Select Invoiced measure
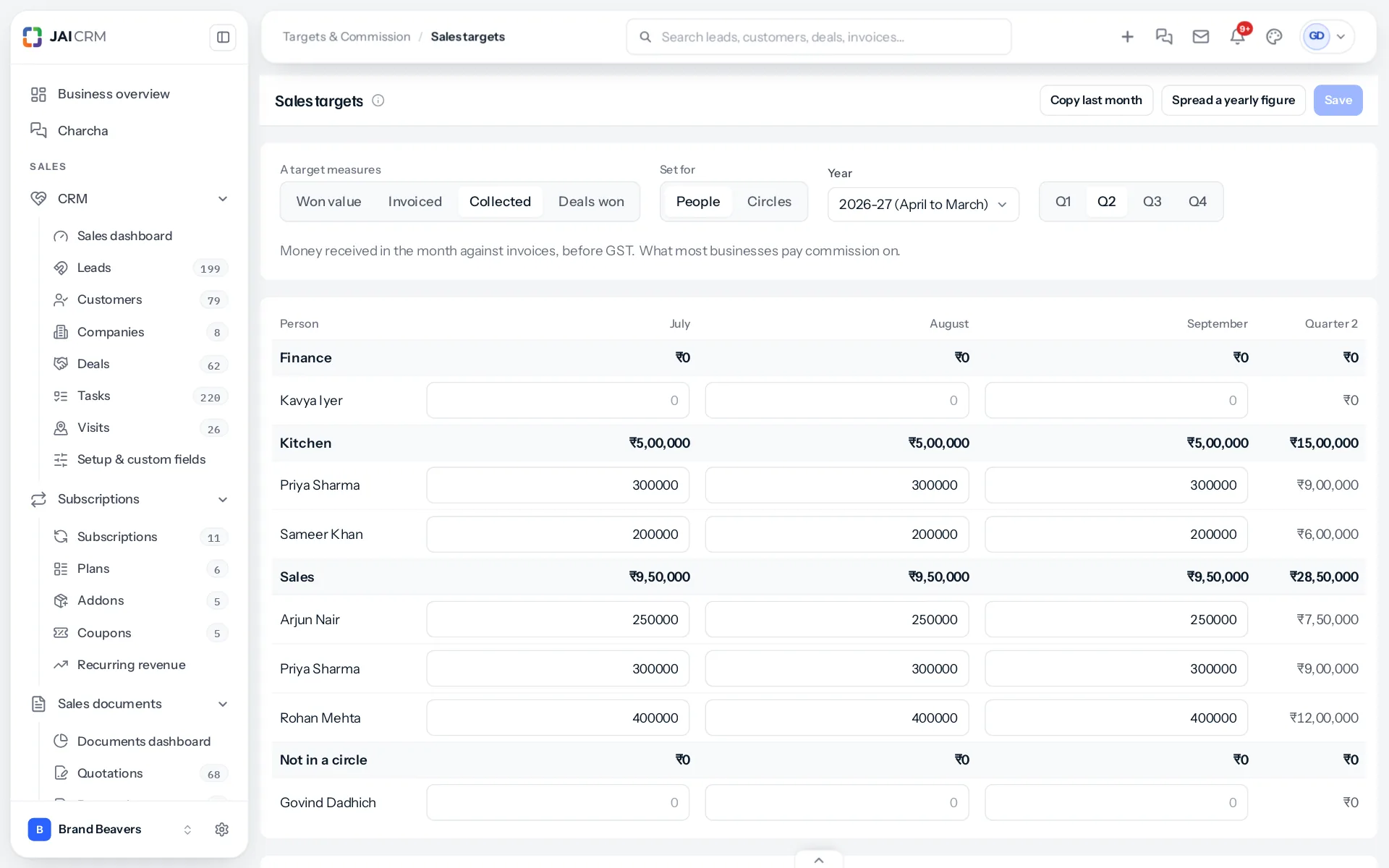 point(415,202)
